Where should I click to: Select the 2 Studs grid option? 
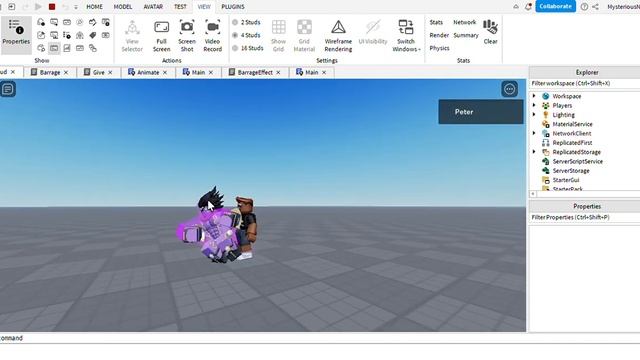click(246, 22)
